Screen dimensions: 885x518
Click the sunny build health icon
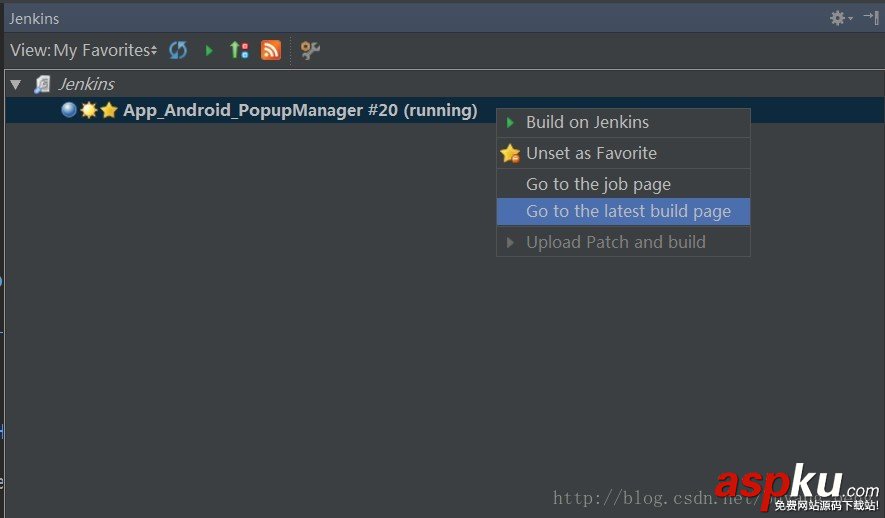(x=89, y=110)
